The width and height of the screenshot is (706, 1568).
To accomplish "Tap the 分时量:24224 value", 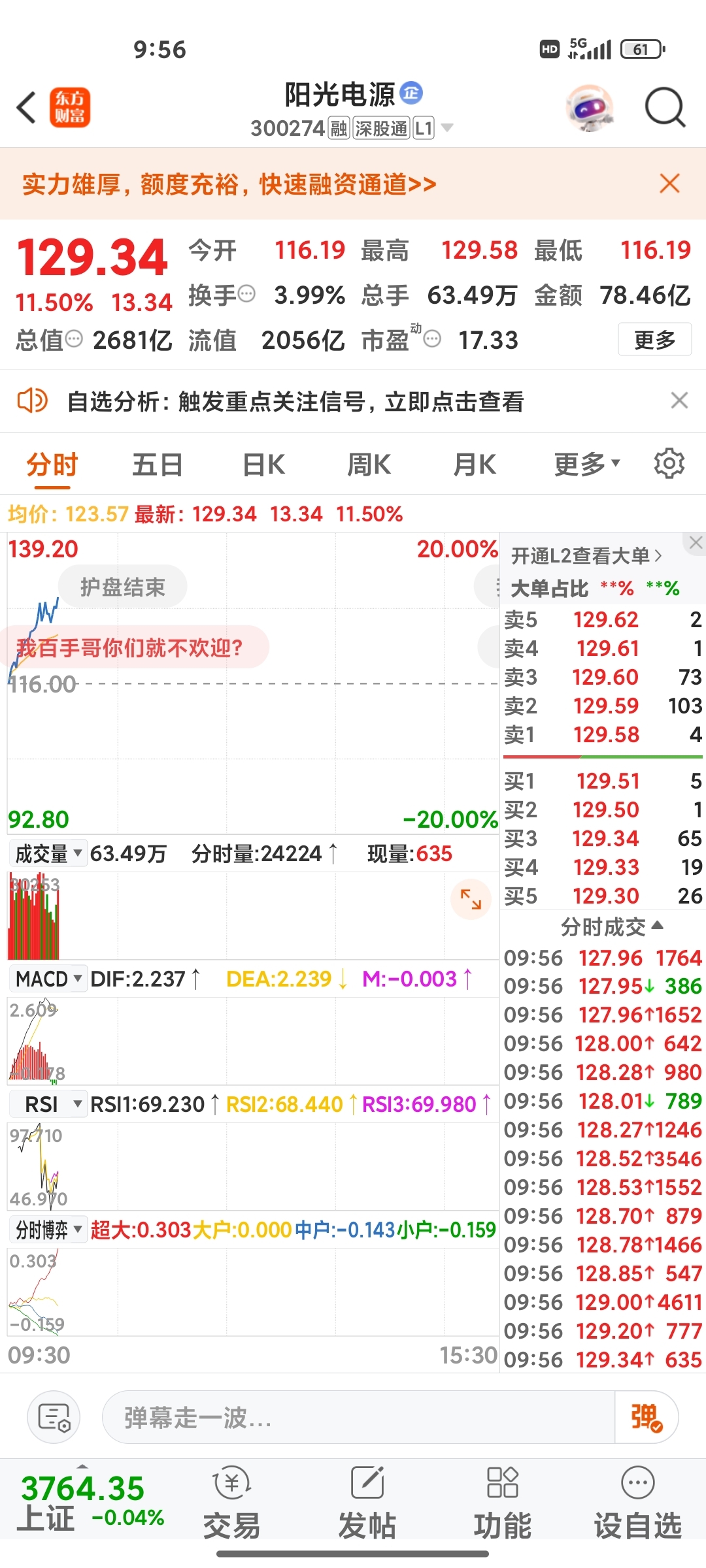I will 264,853.
